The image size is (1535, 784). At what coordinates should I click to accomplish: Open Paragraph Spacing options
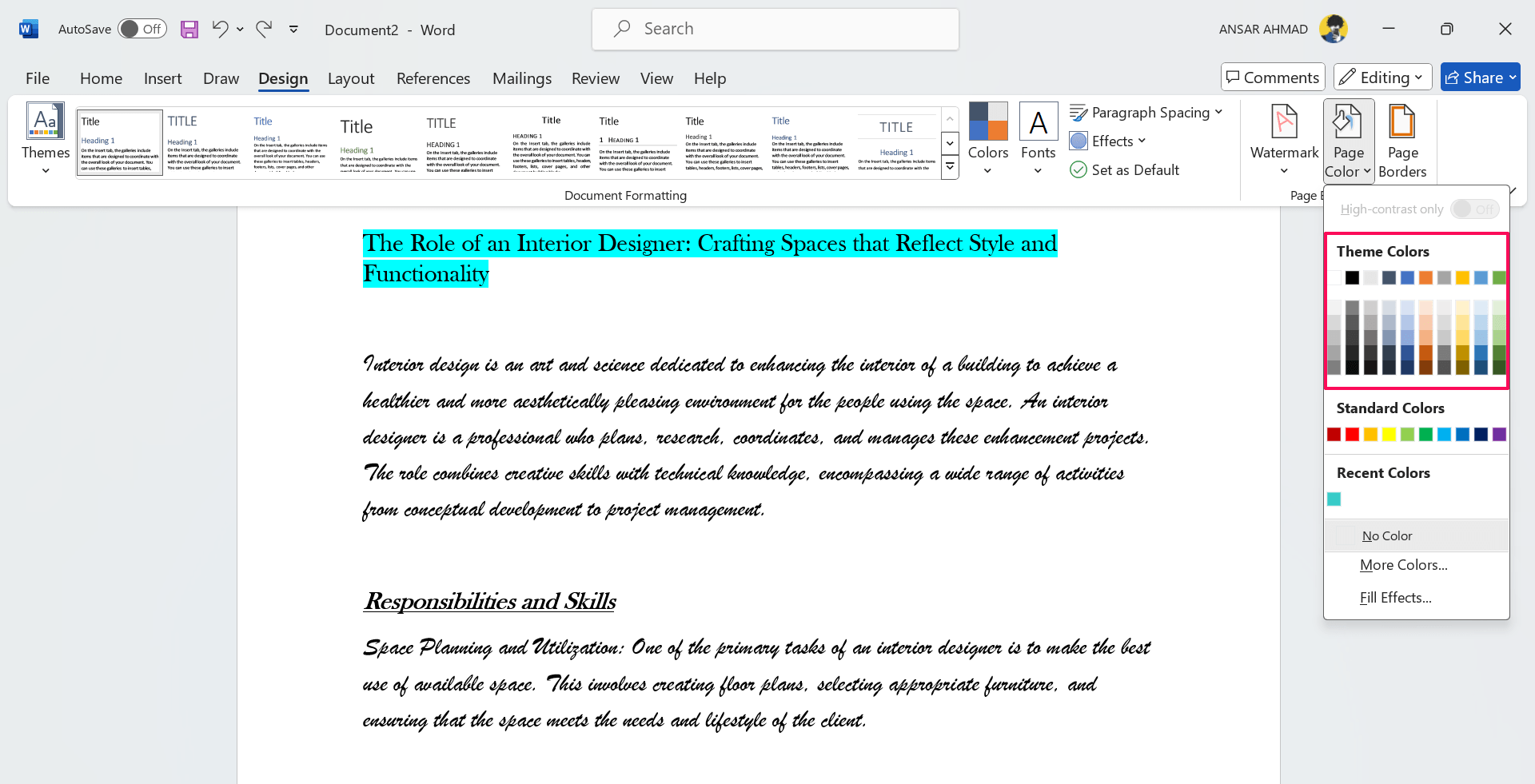1146,113
